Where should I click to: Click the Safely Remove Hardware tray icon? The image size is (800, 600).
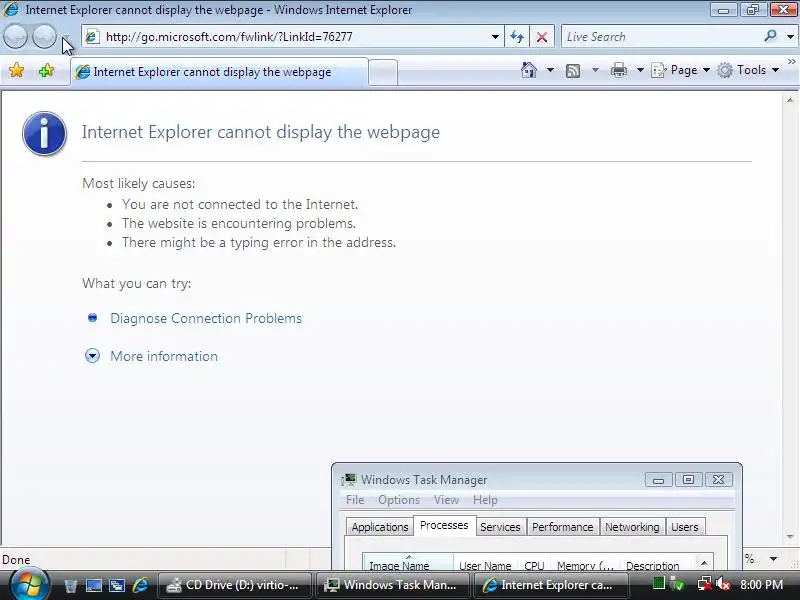click(x=678, y=584)
